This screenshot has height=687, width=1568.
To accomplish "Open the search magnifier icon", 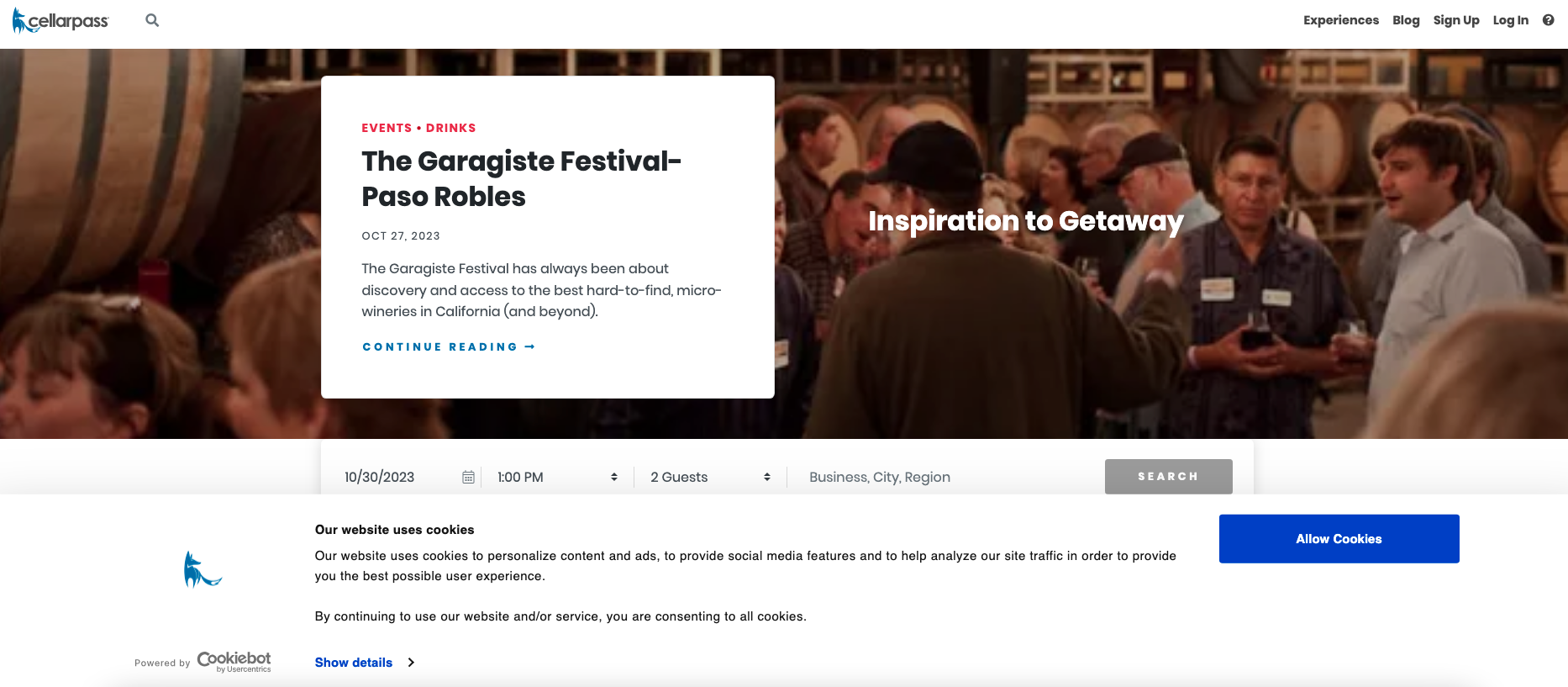I will (x=152, y=20).
